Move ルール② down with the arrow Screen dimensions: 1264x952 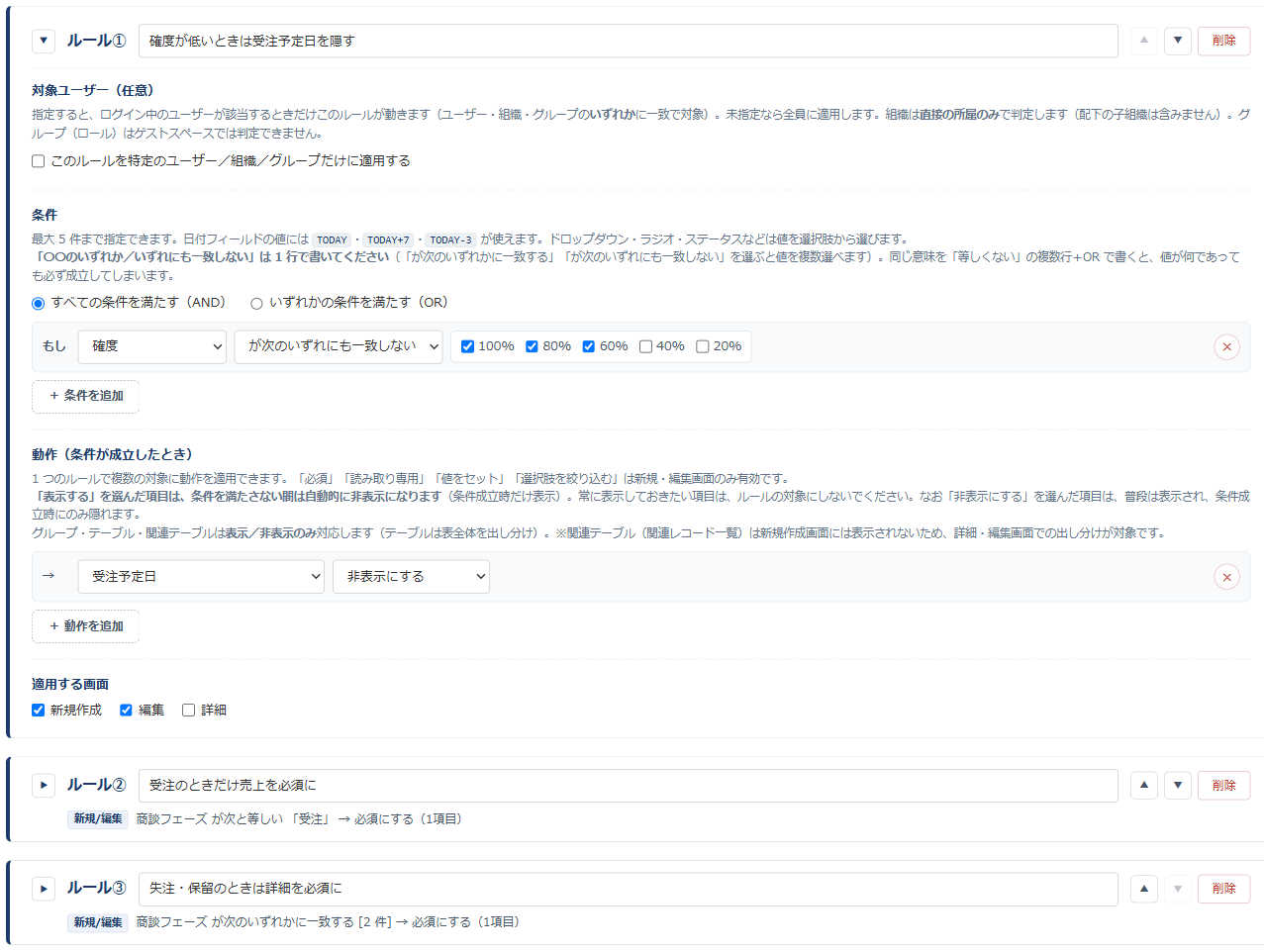pos(1178,786)
